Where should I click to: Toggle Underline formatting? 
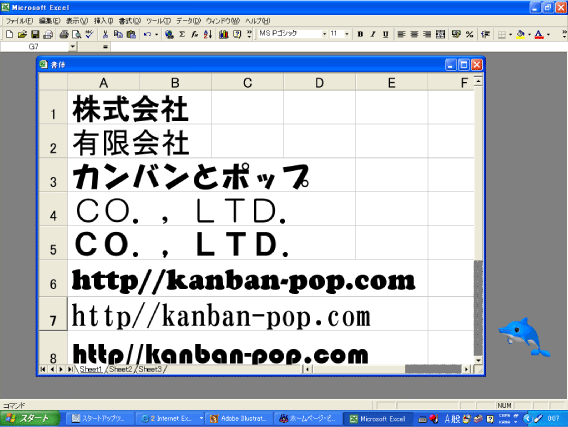(385, 34)
